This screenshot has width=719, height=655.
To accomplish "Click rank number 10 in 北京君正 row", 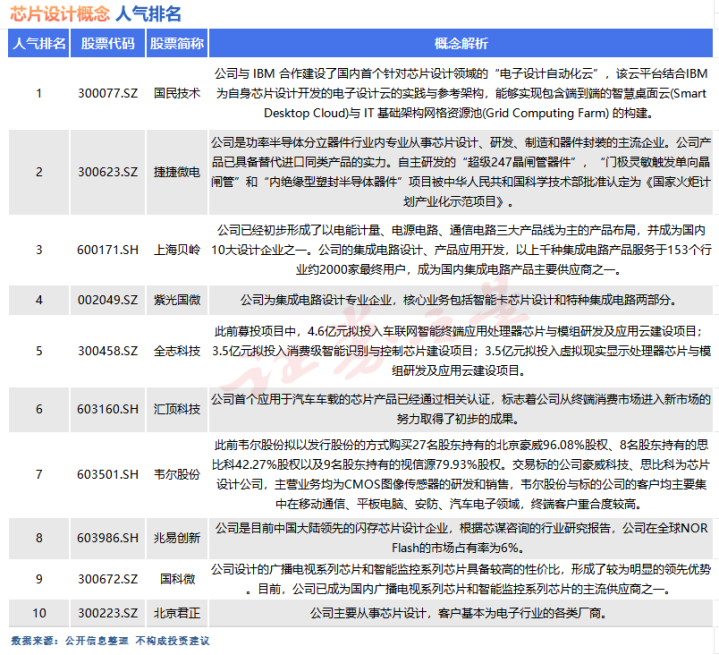I will (x=39, y=613).
